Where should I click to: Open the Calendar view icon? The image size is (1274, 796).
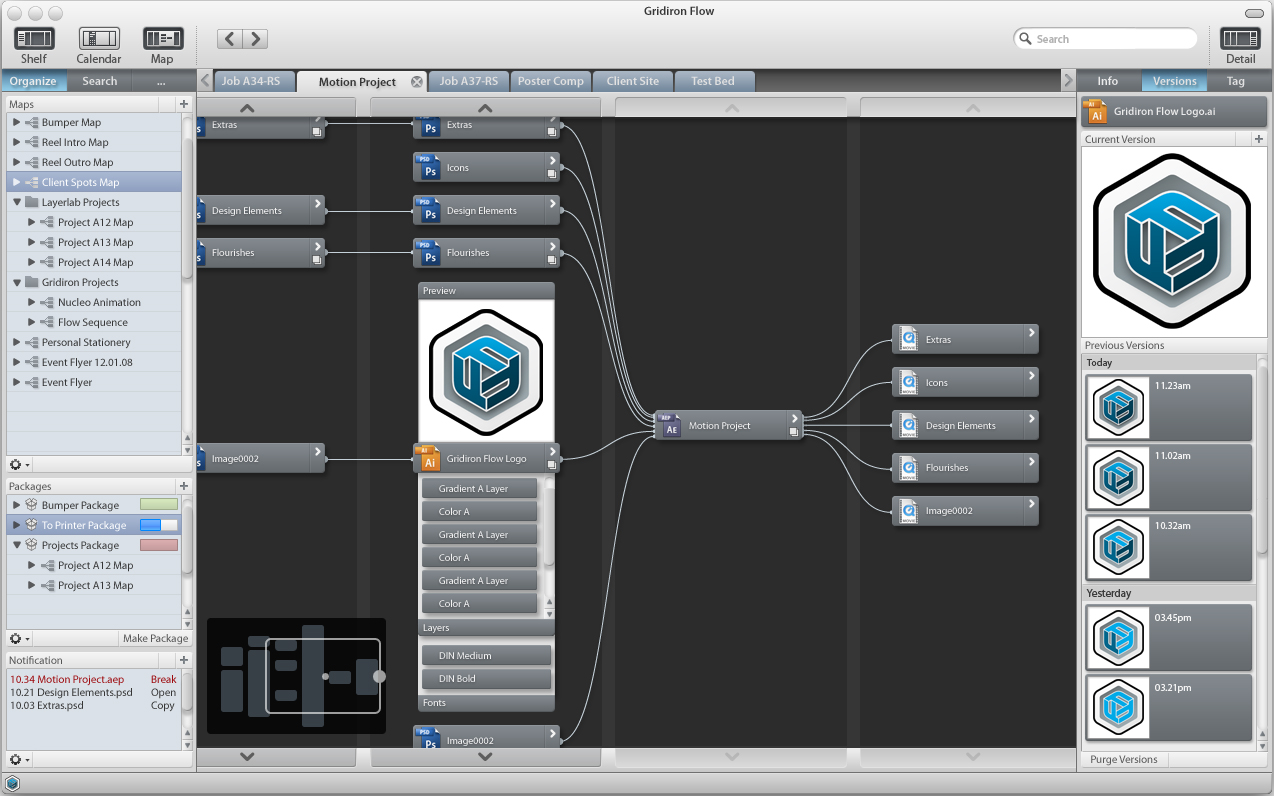(99, 39)
